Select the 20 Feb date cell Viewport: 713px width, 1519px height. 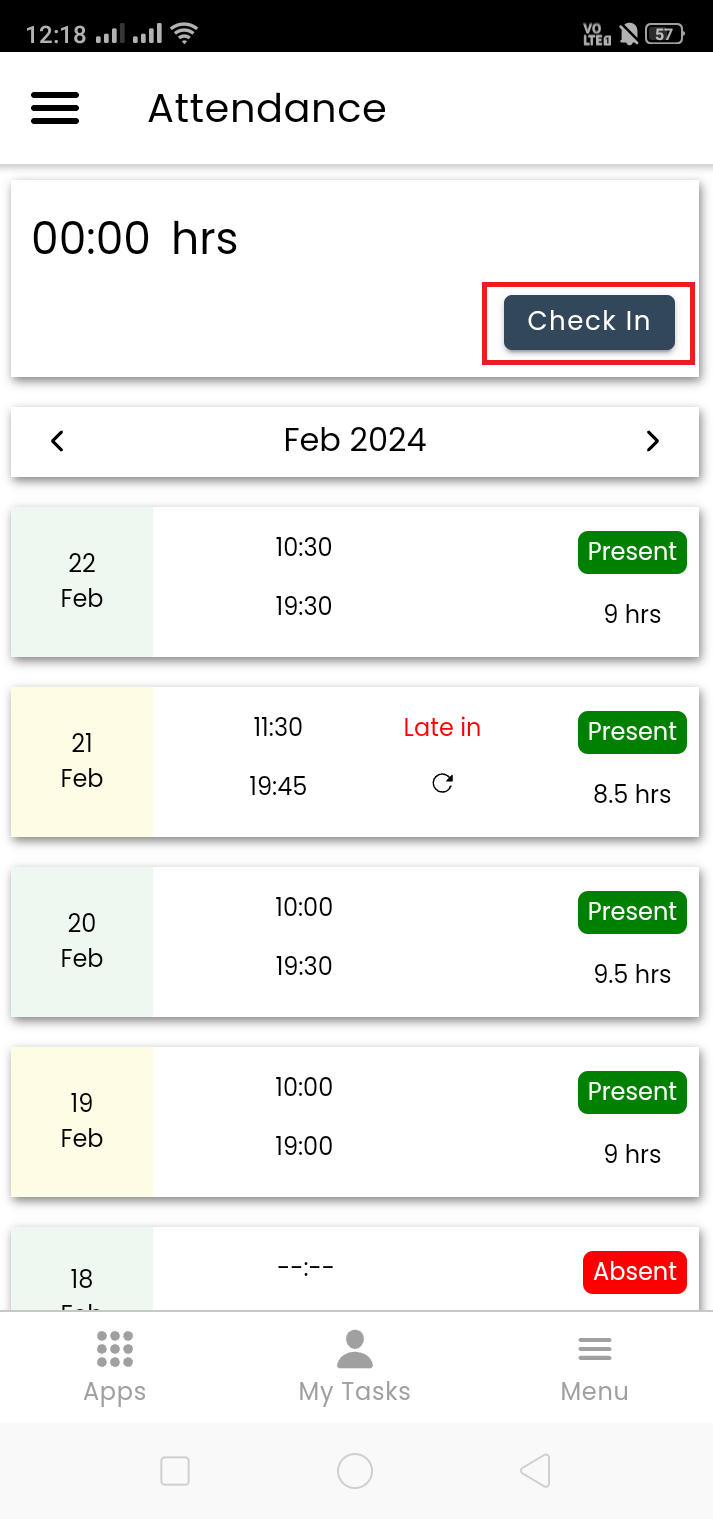(x=82, y=940)
